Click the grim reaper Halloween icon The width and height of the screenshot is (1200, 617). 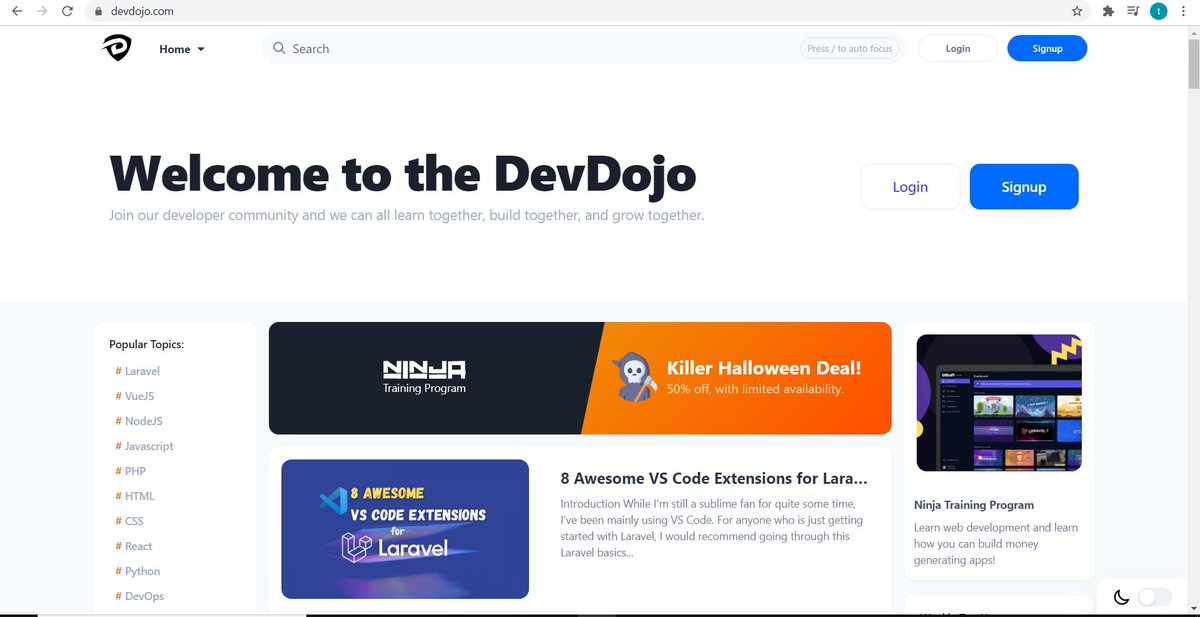click(635, 376)
